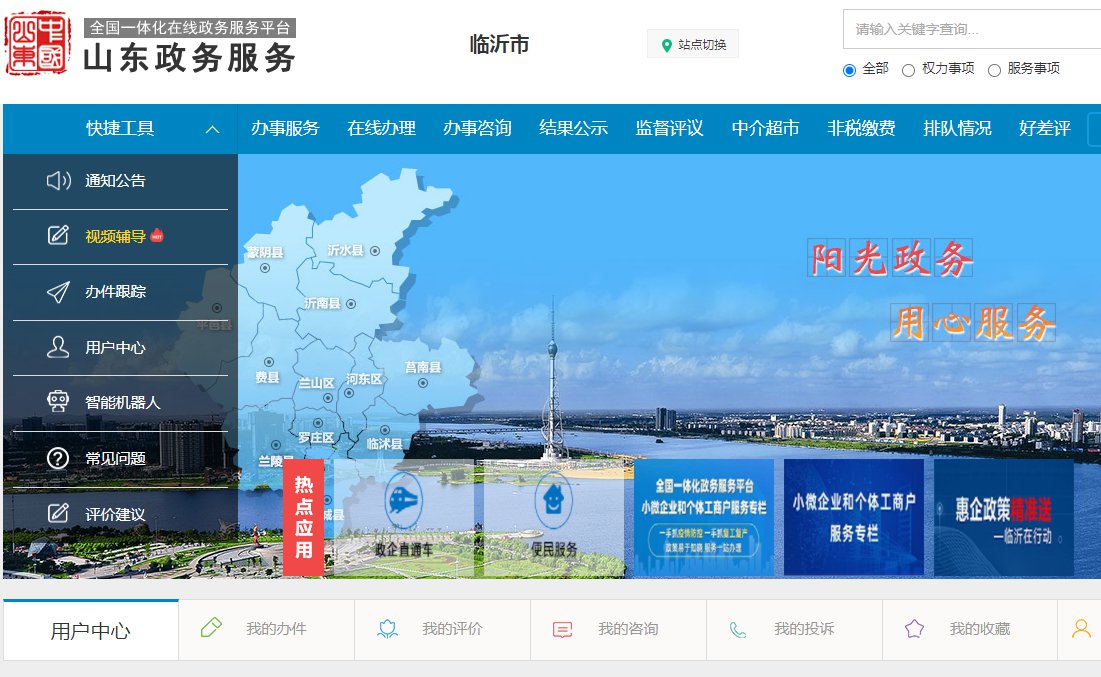Open the 中介超市 nav menu

[x=765, y=128]
